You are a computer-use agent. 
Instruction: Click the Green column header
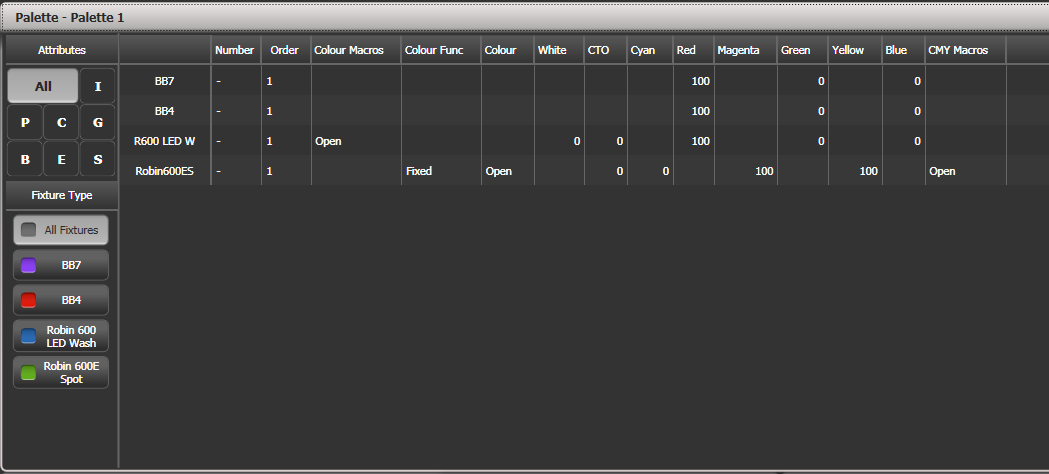(803, 50)
